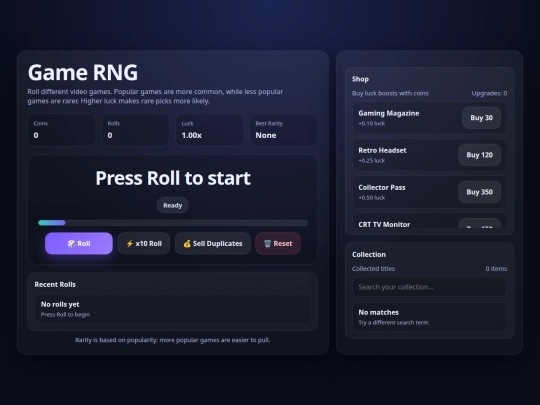Click the Collection heading

click(x=369, y=255)
